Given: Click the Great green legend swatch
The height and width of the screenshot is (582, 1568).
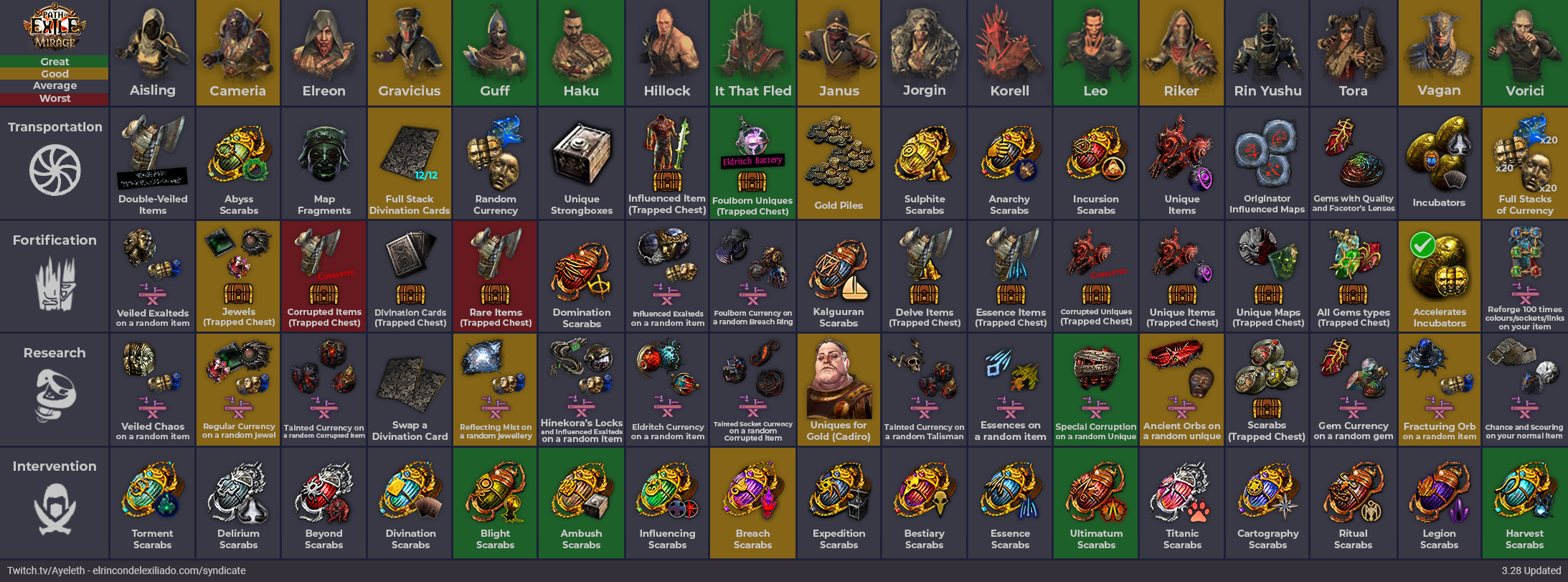Looking at the screenshot, I should tap(55, 62).
